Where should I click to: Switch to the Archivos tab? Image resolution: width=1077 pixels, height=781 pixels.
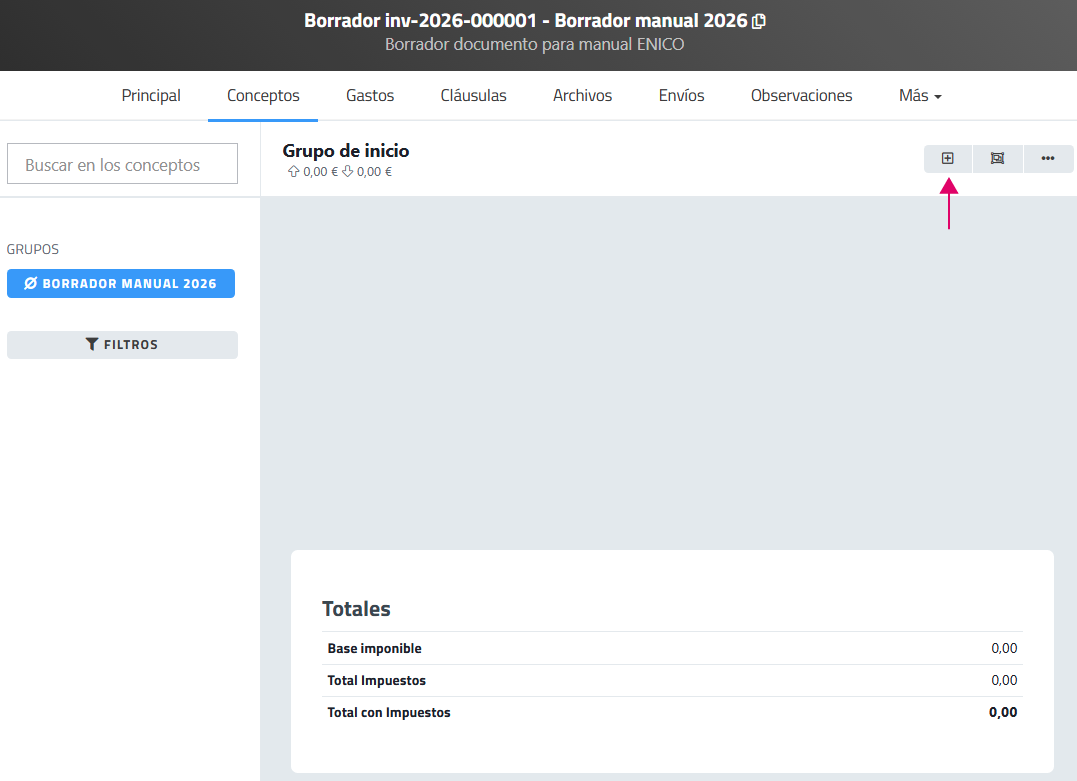(x=582, y=96)
